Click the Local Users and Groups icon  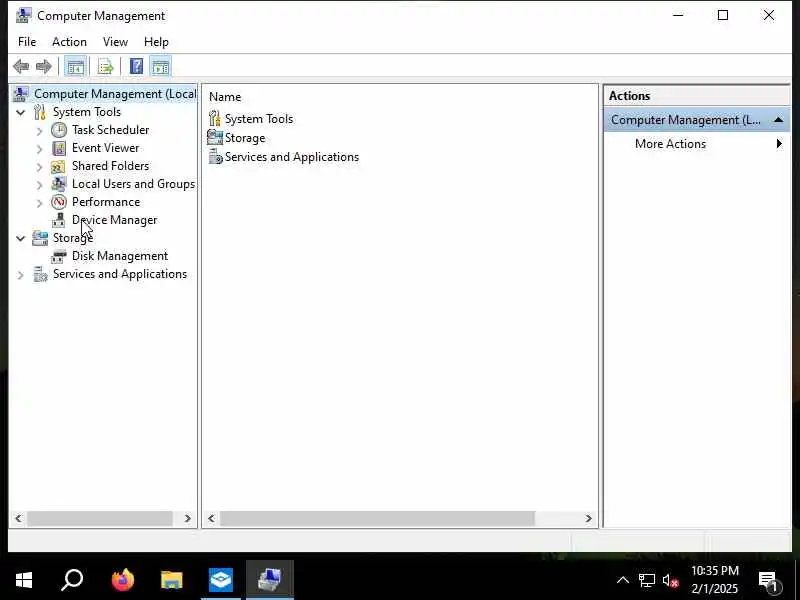[59, 184]
